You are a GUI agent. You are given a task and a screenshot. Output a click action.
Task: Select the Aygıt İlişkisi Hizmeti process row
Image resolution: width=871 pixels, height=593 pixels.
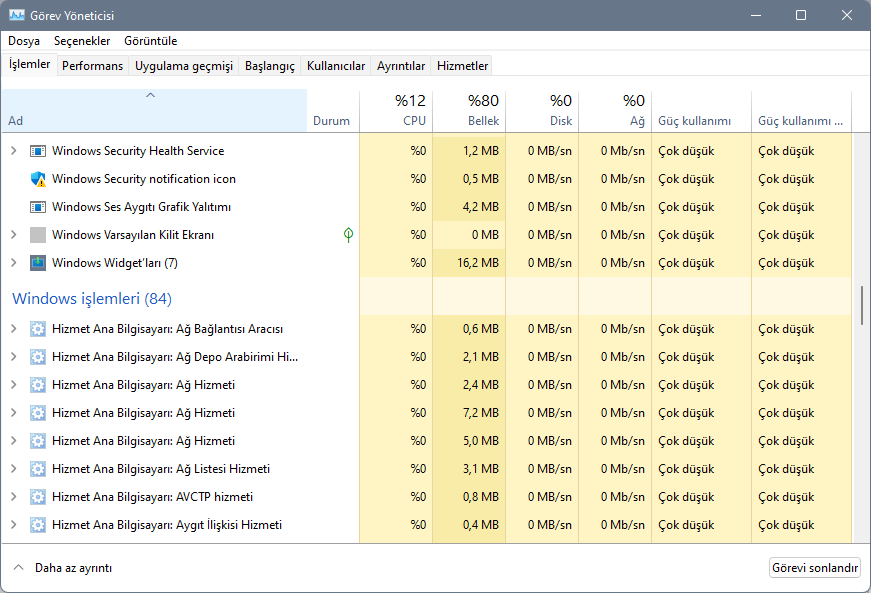pyautogui.click(x=166, y=525)
